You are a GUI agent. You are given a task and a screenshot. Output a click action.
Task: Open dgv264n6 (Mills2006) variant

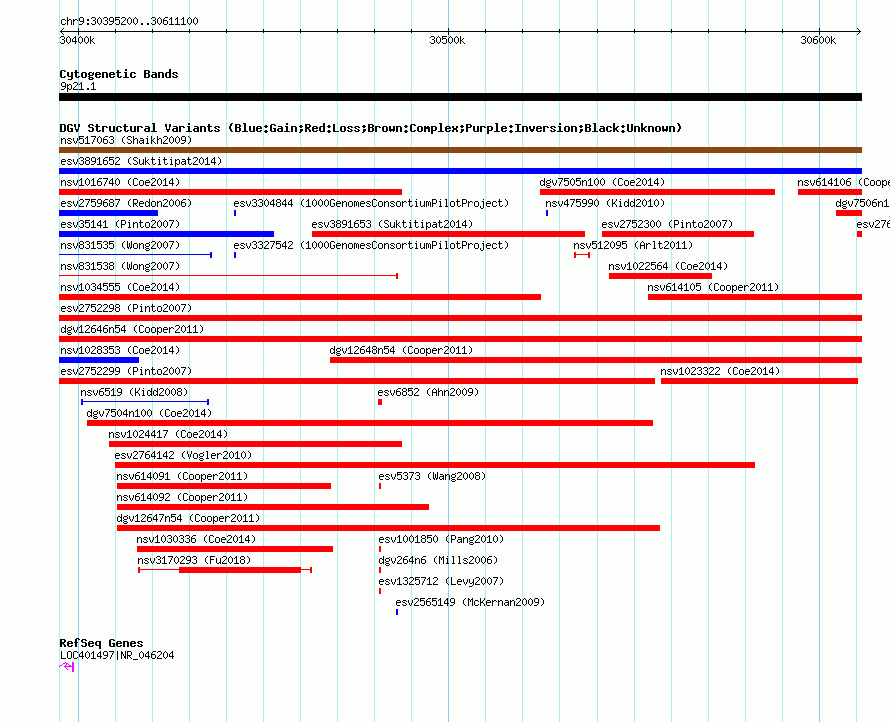[x=438, y=560]
